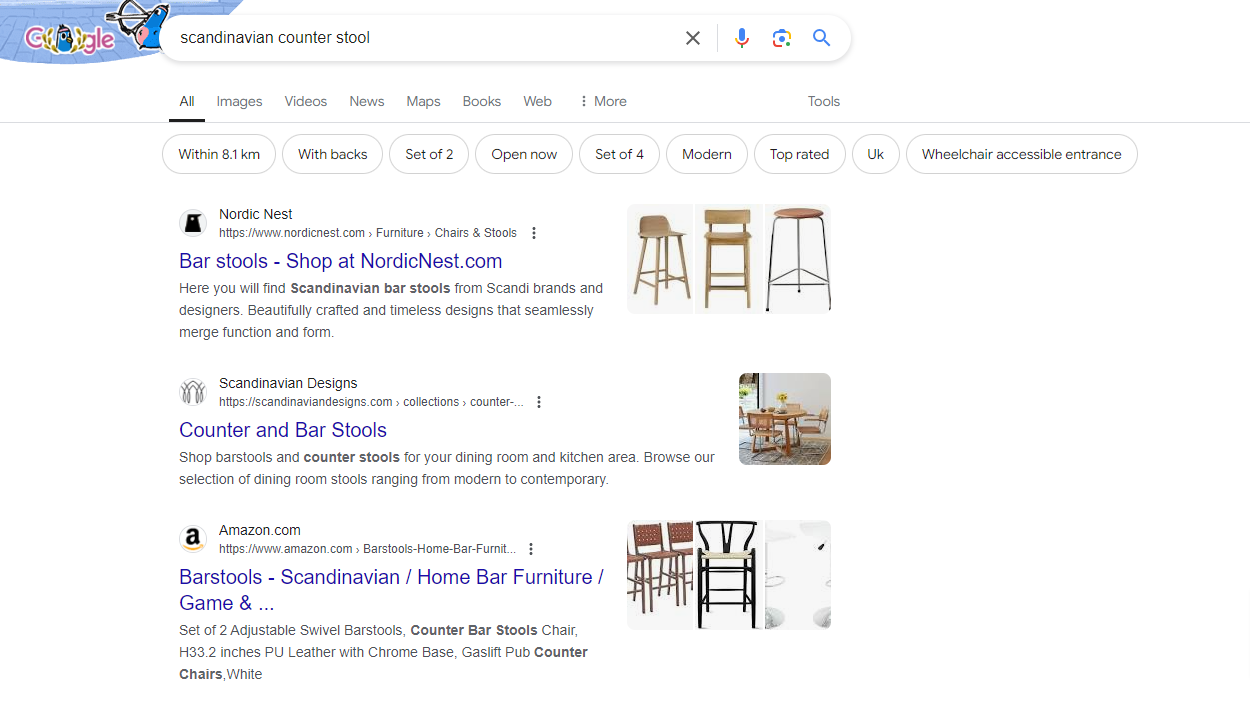
Task: Switch to the Videos tab
Action: (305, 101)
